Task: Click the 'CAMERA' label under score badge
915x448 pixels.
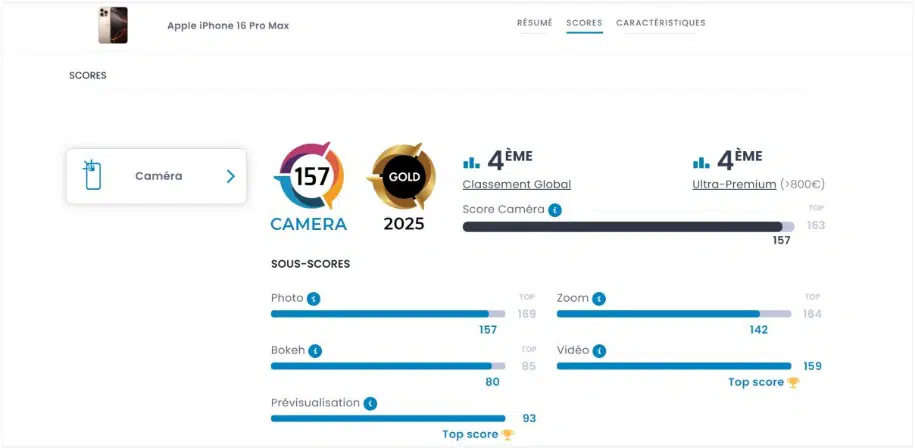Action: pyautogui.click(x=309, y=224)
